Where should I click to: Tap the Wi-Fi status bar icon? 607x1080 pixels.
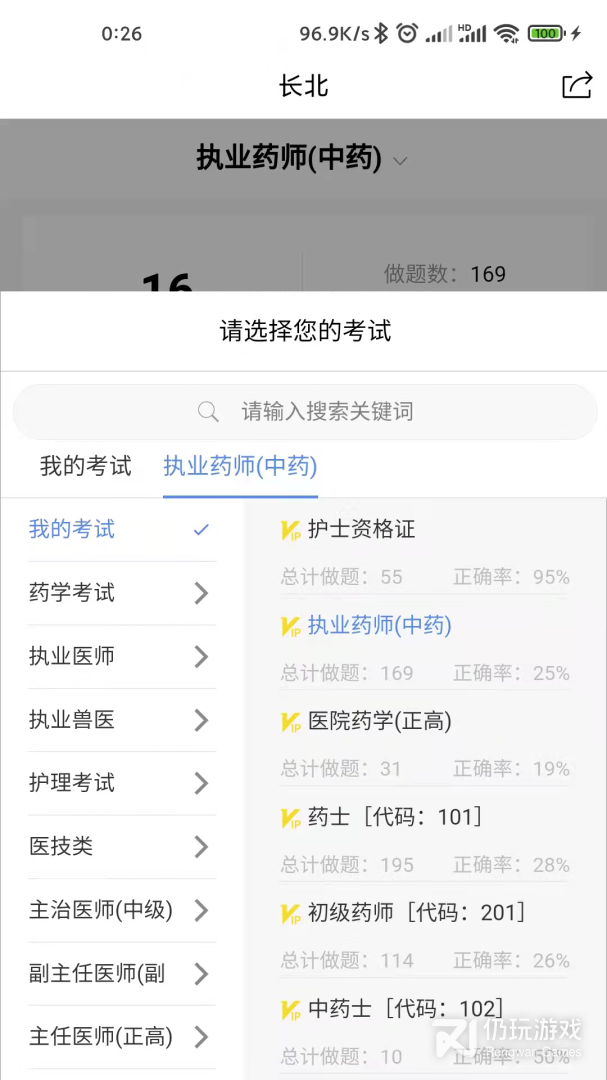click(x=507, y=33)
